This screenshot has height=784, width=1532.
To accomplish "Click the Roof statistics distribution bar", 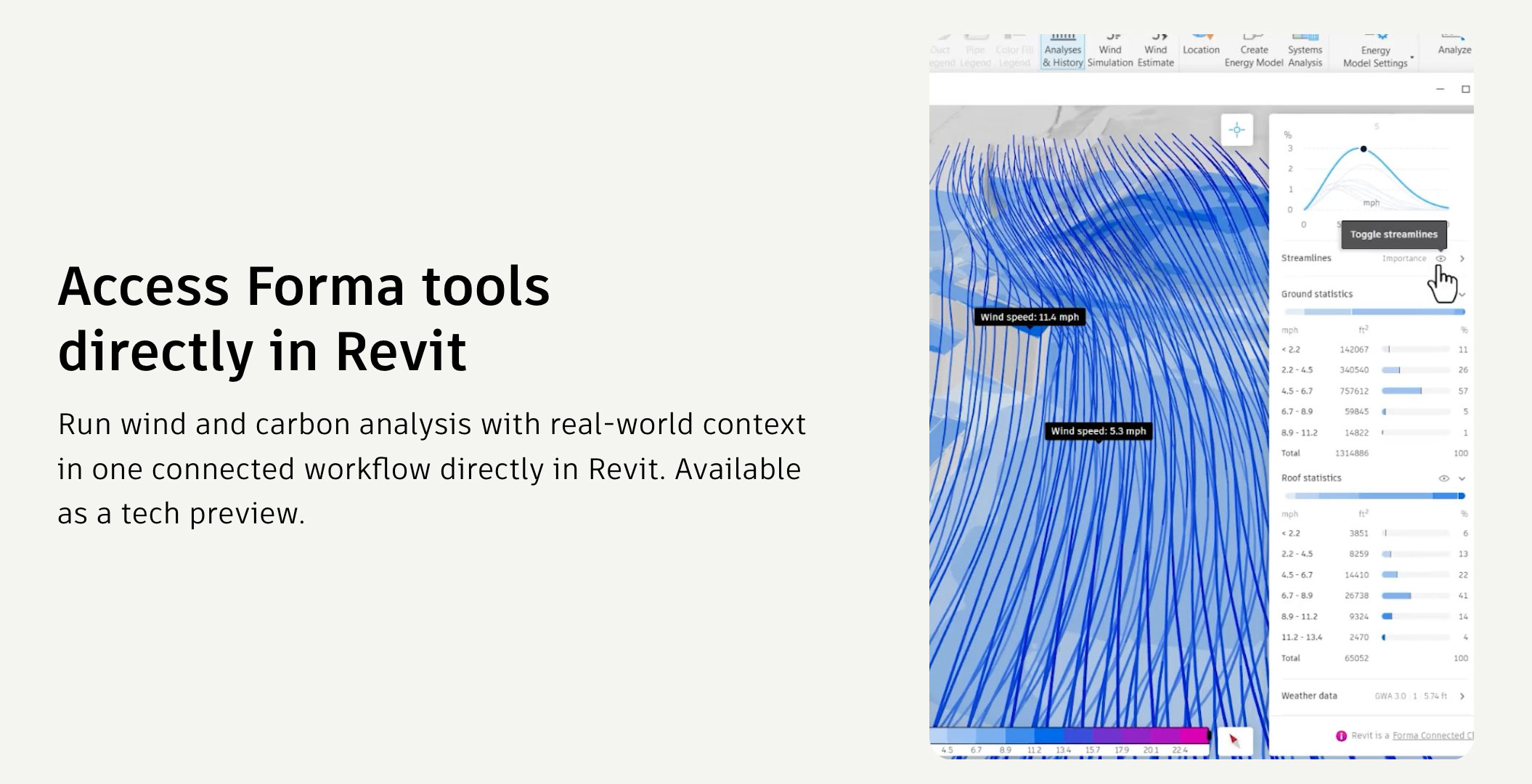I will [x=1374, y=497].
